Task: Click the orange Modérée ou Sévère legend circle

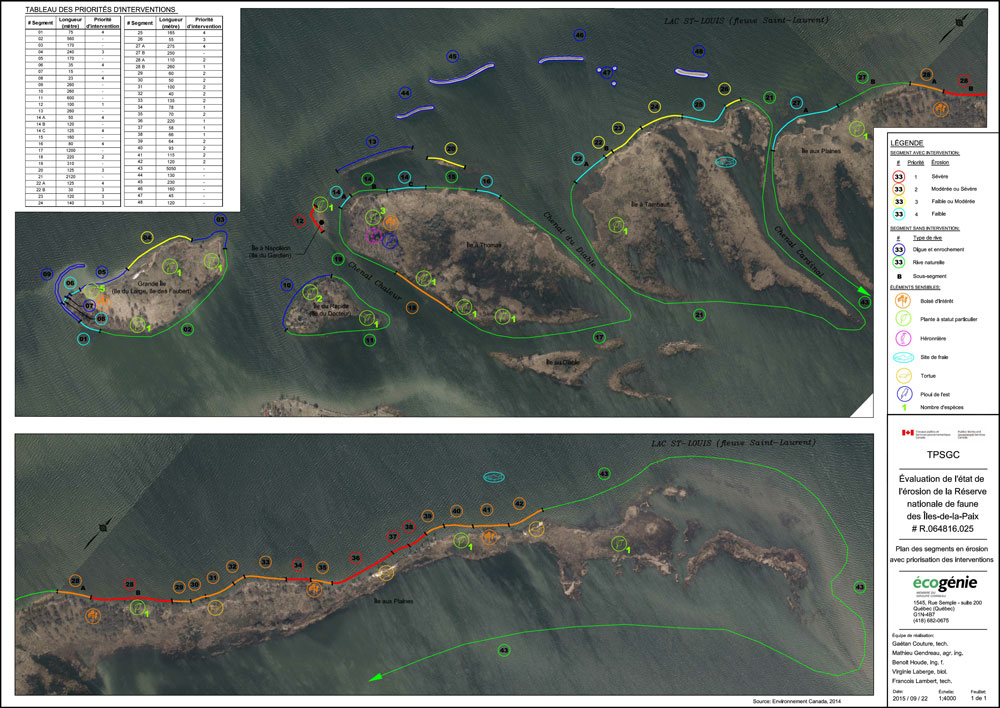Action: (899, 189)
